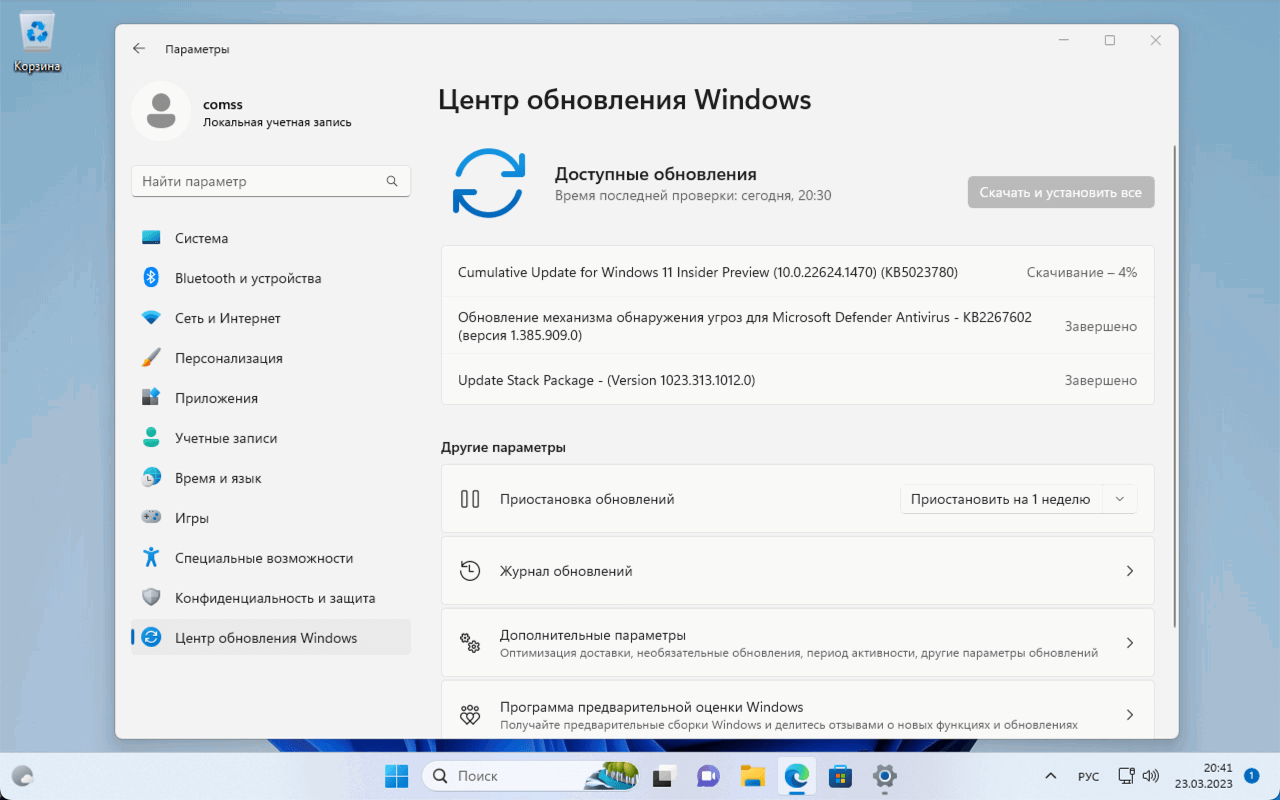Viewport: 1280px width, 800px height.
Task: Navigate to Приложения settings
Action: point(271,398)
